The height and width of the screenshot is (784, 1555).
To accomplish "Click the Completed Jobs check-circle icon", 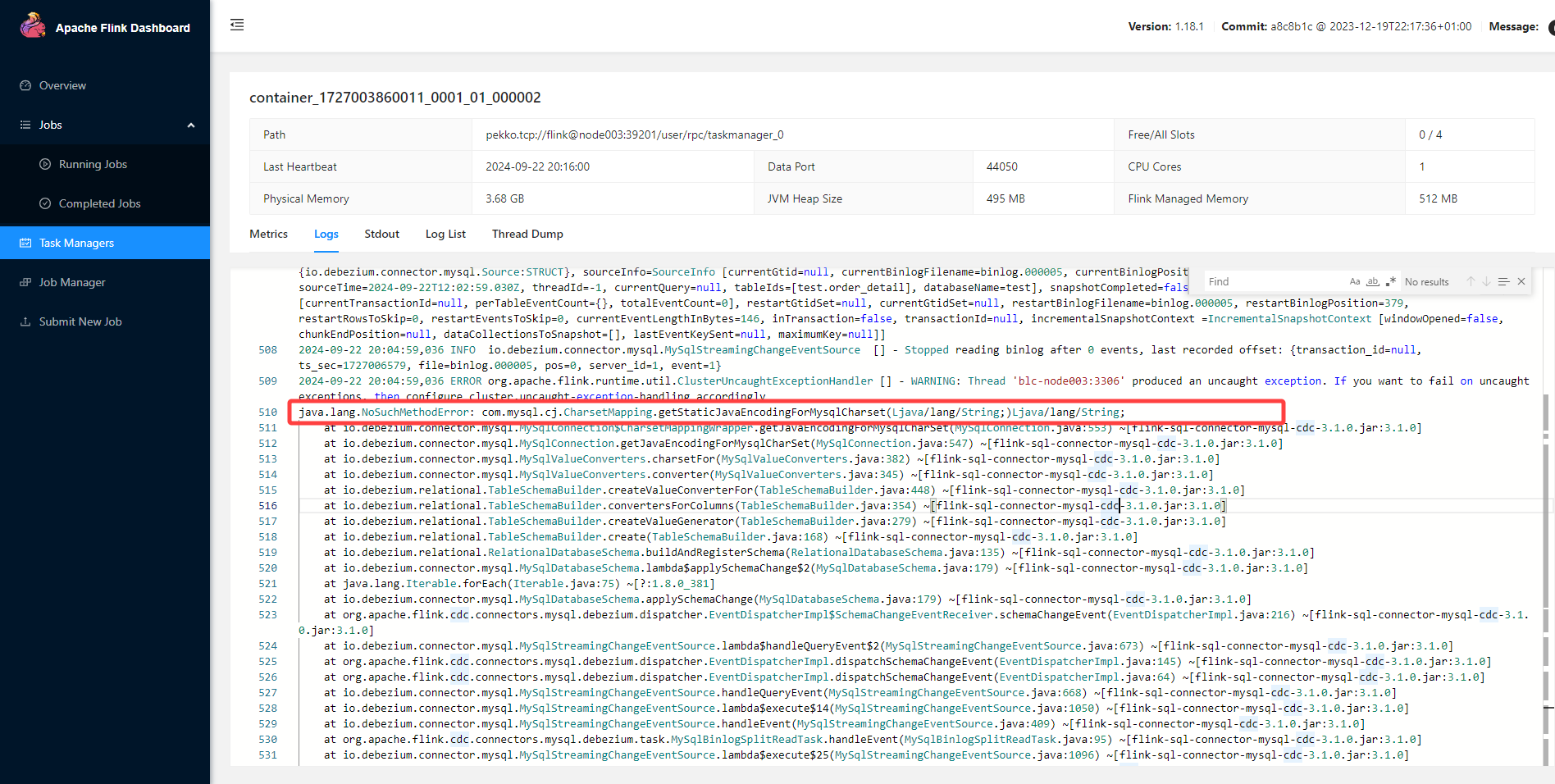I will click(45, 203).
